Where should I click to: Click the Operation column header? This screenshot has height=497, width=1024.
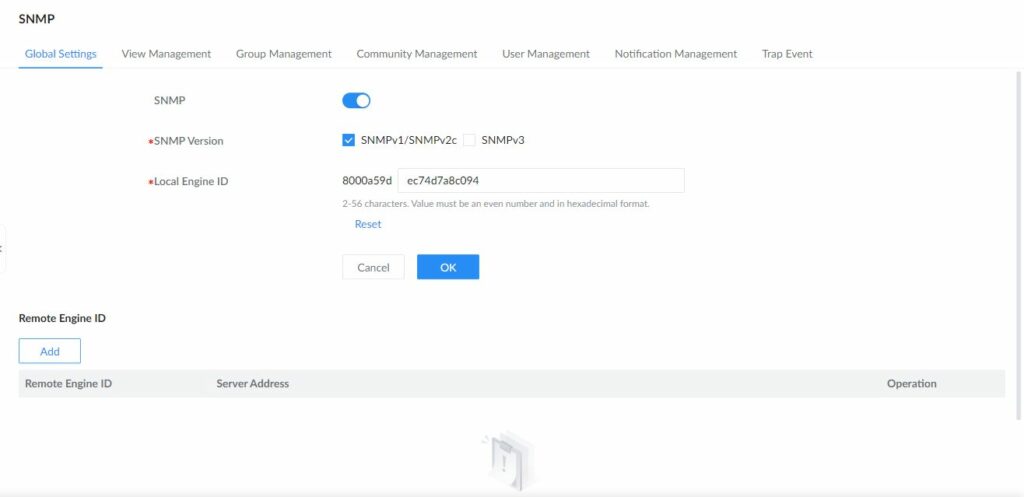tap(911, 384)
